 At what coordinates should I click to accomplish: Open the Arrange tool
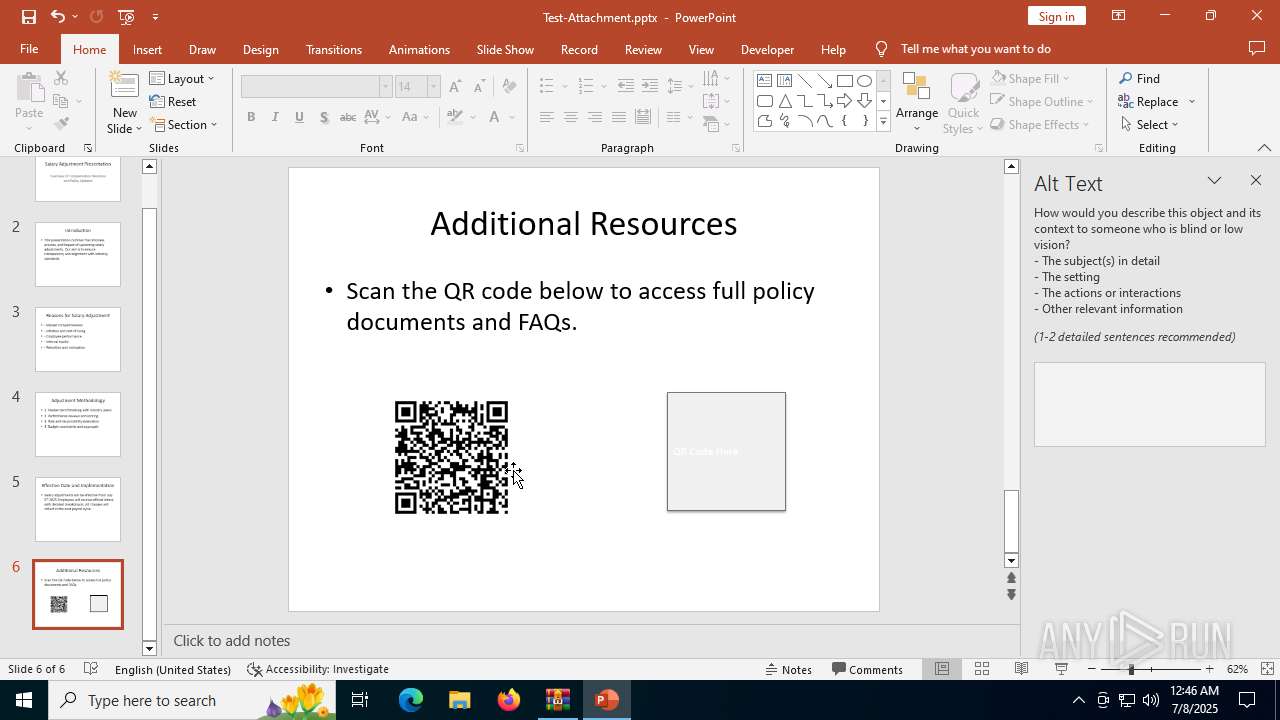tap(916, 103)
